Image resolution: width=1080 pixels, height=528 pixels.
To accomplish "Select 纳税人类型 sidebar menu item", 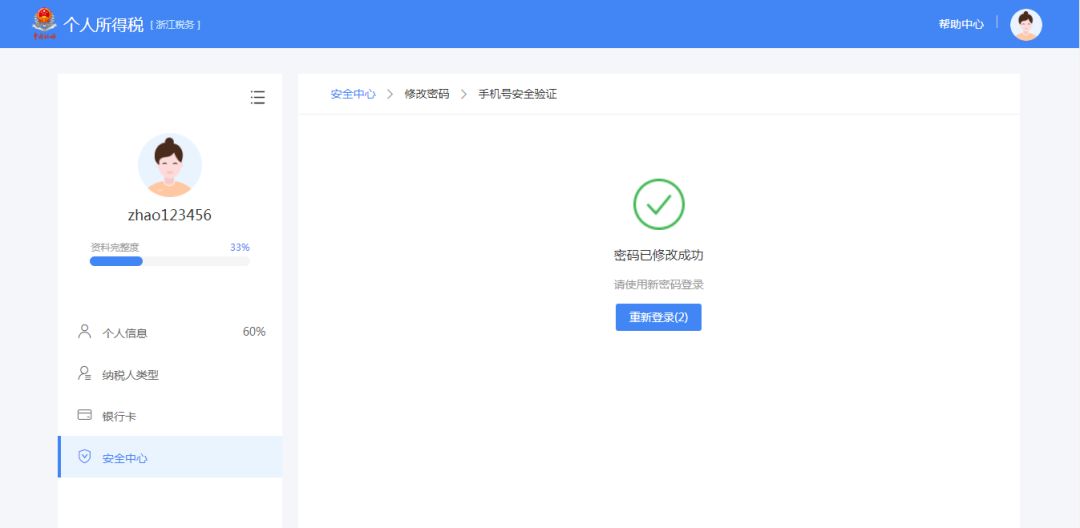I will click(x=130, y=375).
